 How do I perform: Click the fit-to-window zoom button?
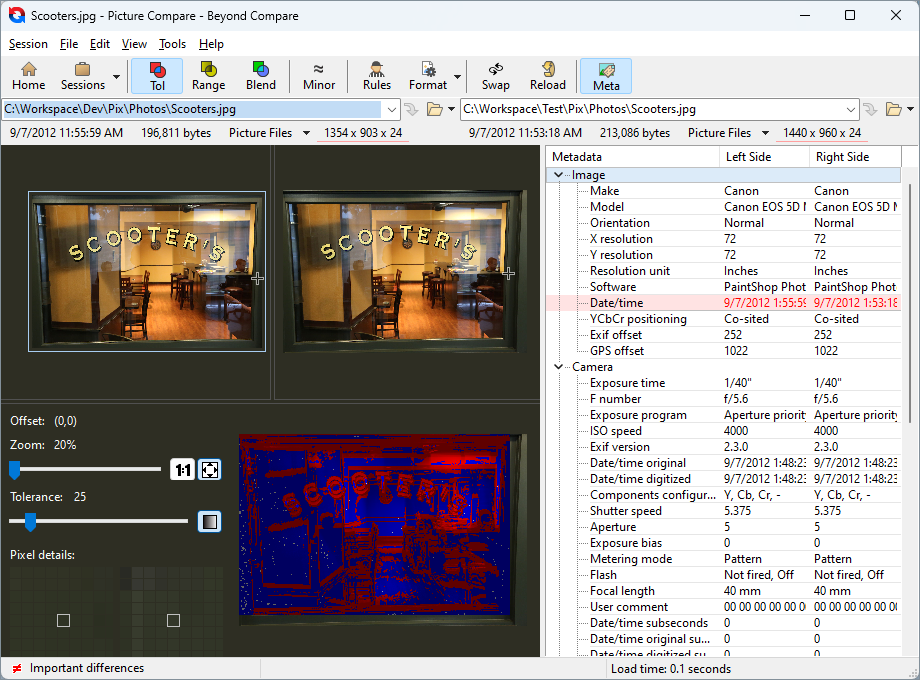(x=210, y=469)
